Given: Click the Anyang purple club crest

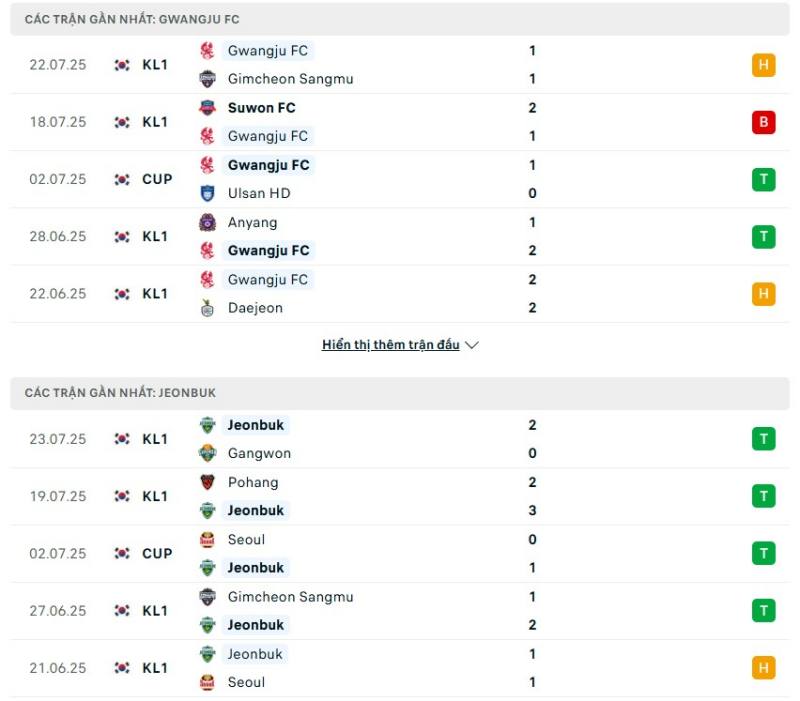Looking at the screenshot, I should pos(207,222).
